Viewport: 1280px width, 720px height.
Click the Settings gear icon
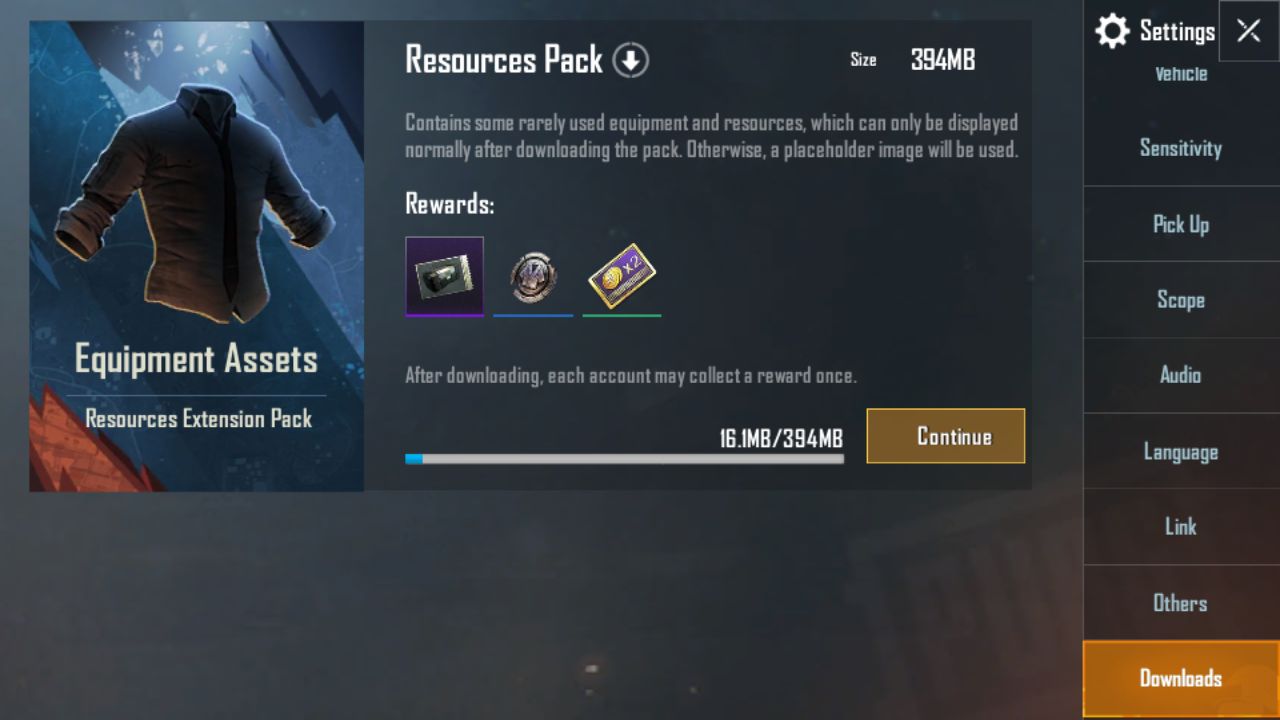coord(1112,31)
